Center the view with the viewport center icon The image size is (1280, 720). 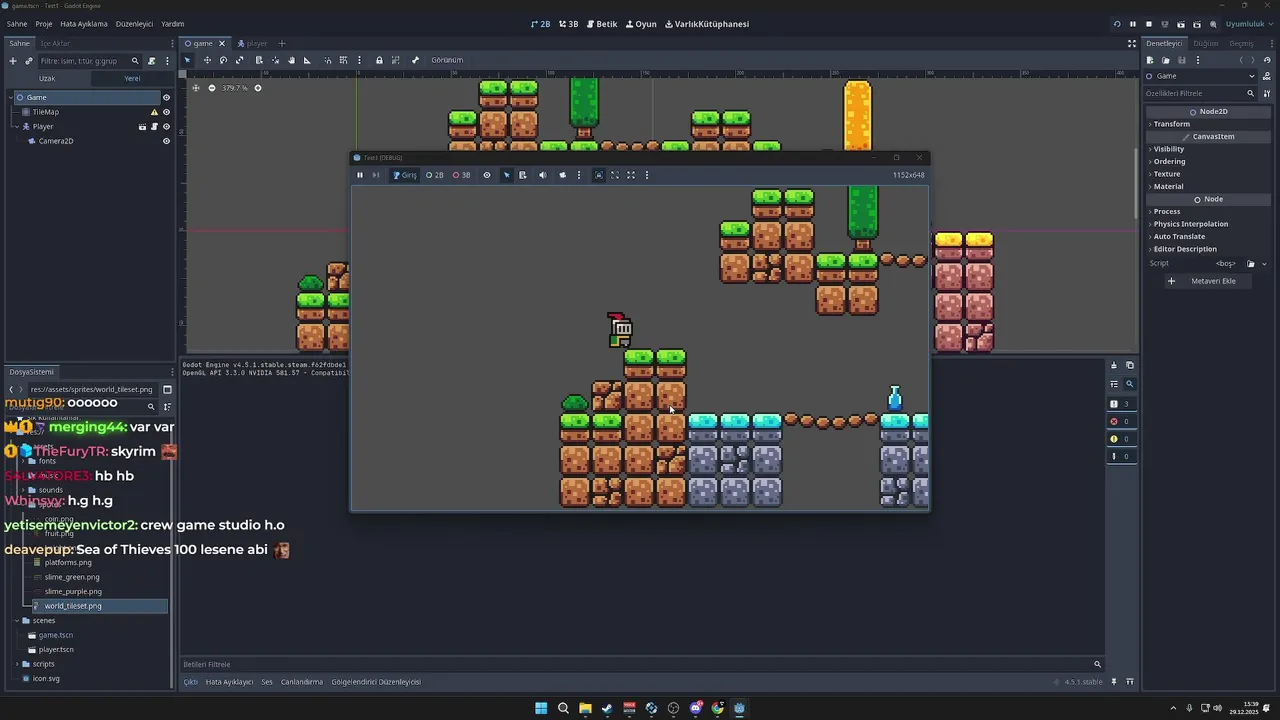click(x=196, y=88)
